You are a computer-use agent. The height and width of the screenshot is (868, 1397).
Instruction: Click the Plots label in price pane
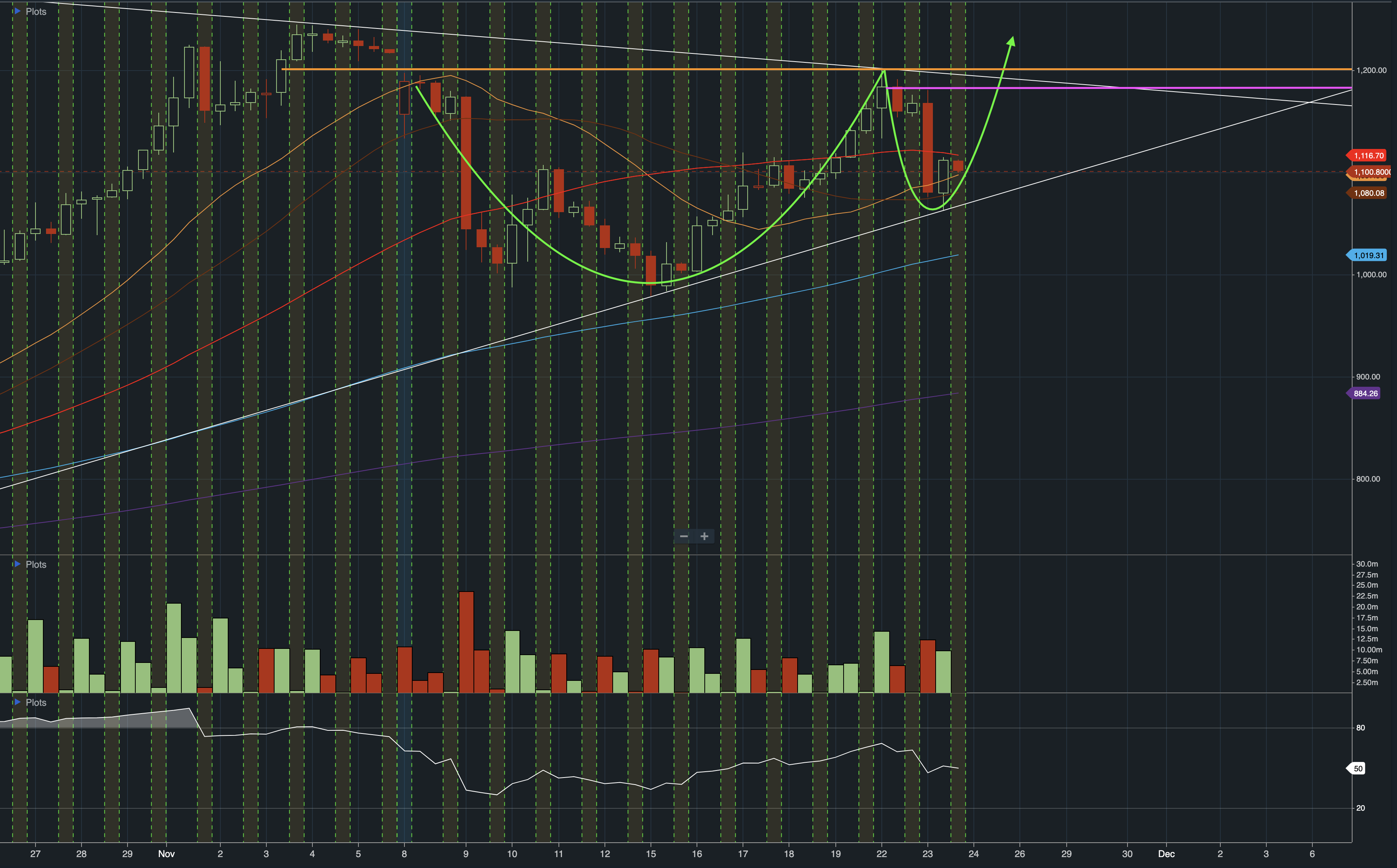point(35,11)
